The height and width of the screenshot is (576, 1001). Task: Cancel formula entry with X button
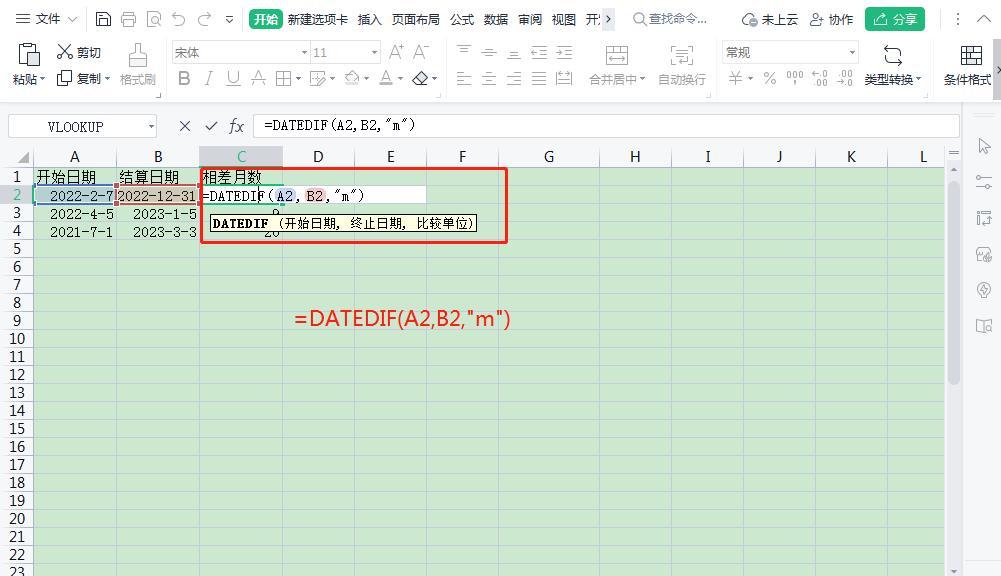pos(185,126)
